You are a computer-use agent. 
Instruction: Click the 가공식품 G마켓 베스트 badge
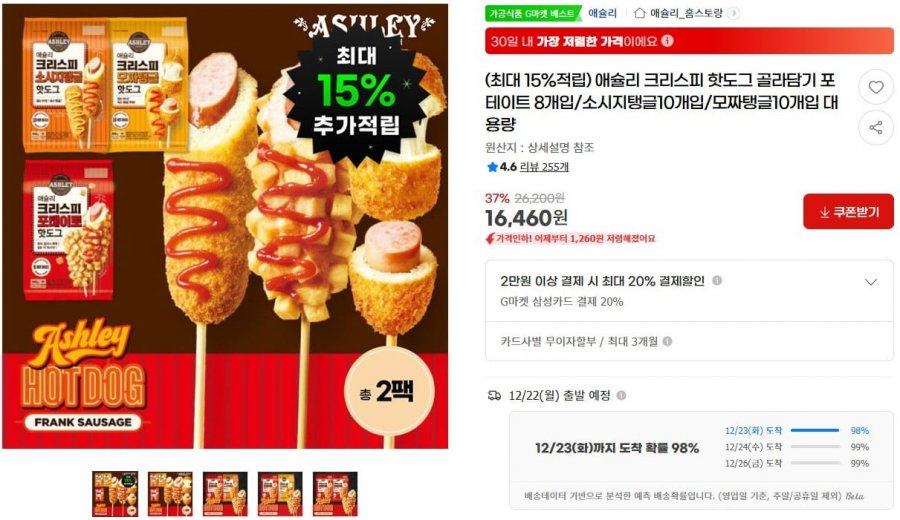click(x=532, y=13)
